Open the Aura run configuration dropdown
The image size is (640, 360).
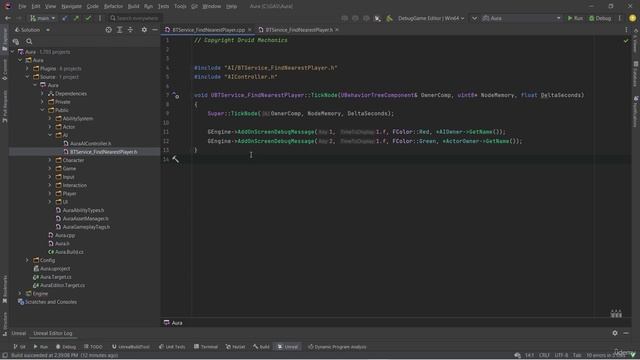click(522, 18)
